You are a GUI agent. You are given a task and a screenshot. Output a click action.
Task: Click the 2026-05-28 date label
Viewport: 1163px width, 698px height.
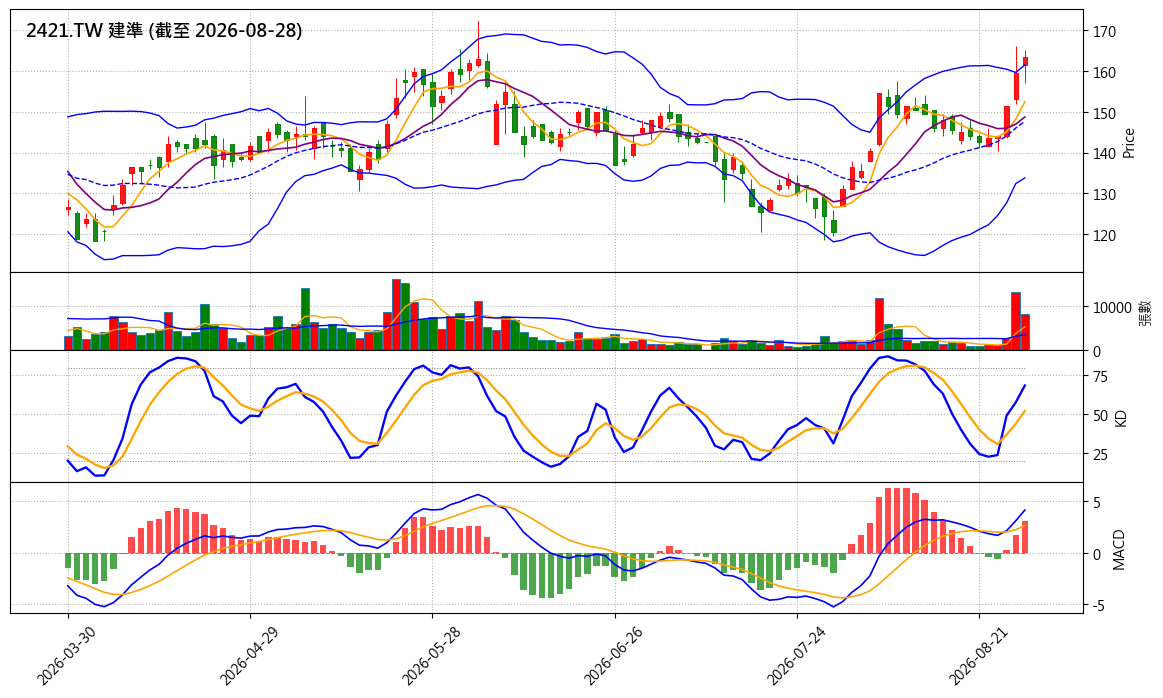[429, 656]
